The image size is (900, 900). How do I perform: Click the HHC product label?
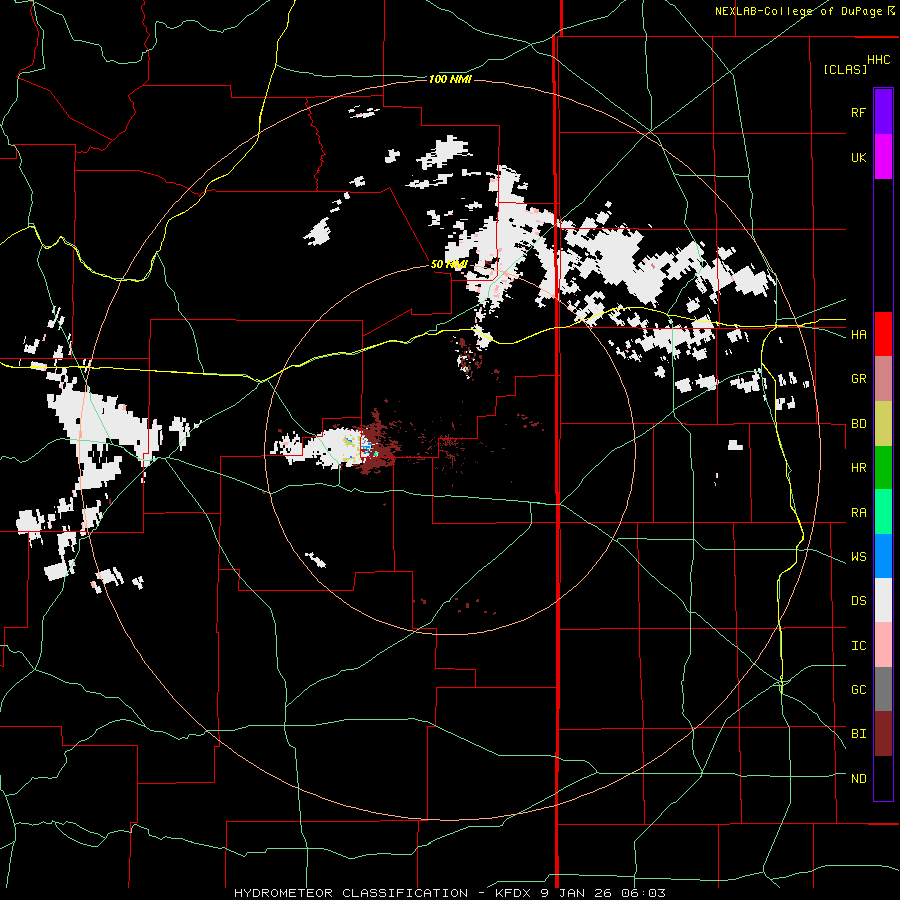click(x=879, y=60)
